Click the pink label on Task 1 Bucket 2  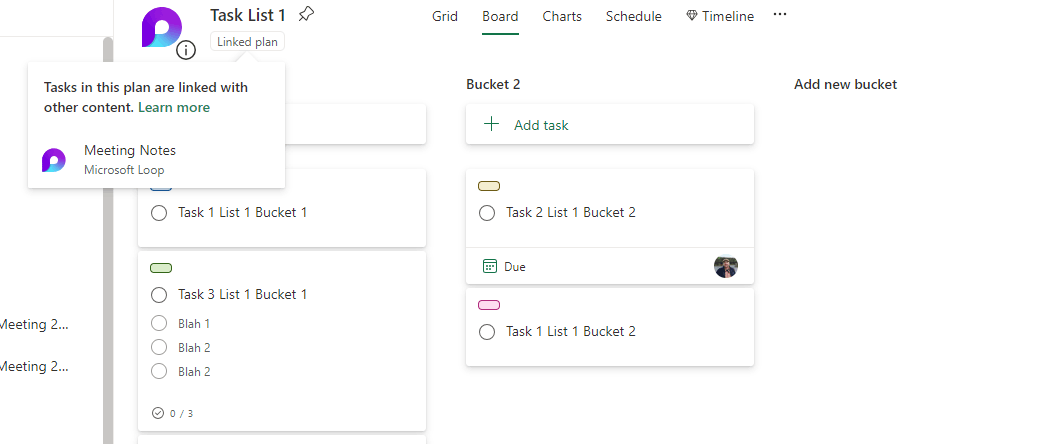[489, 305]
